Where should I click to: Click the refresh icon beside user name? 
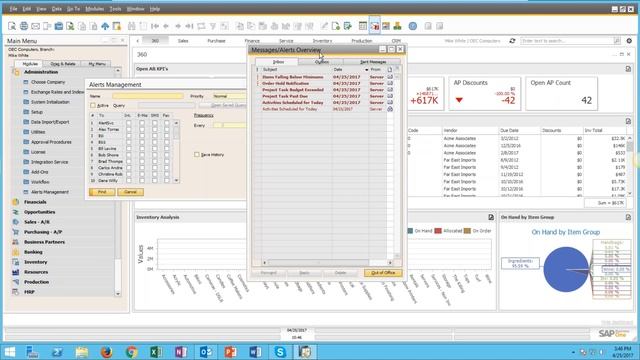click(512, 41)
